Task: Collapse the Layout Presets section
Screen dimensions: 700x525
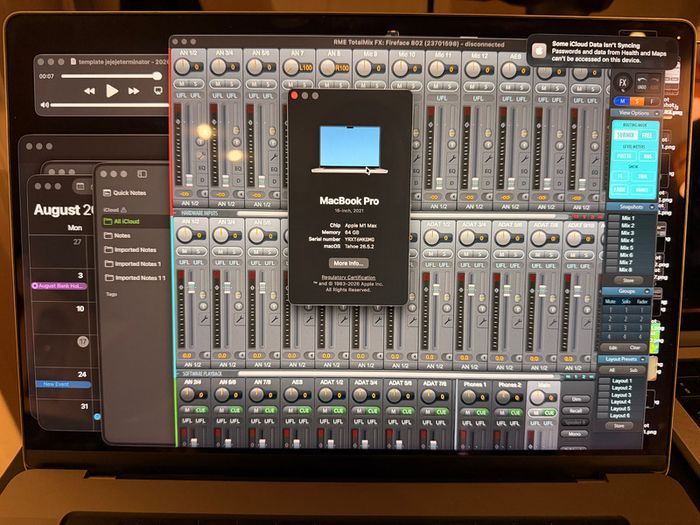Action: (642, 359)
